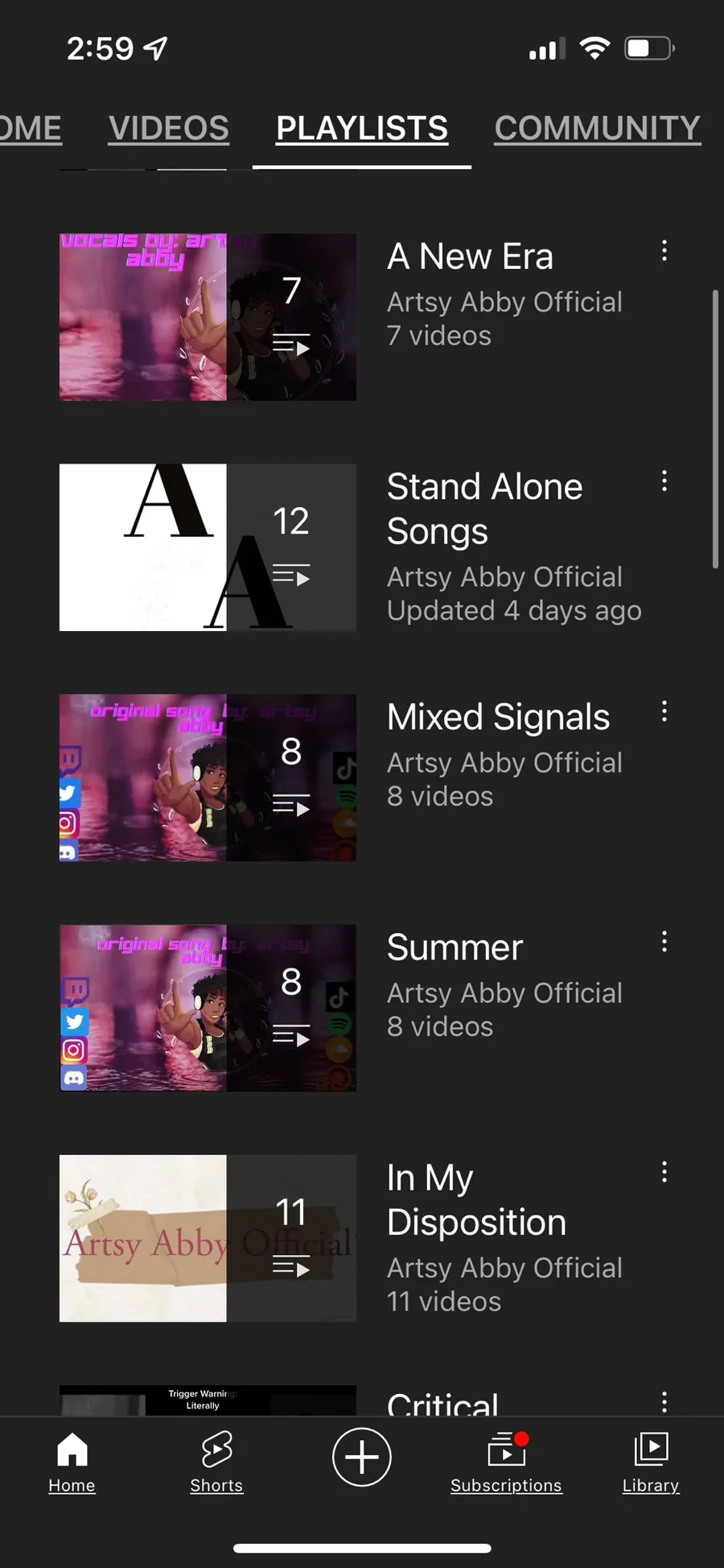Screen dimensions: 724x1568
Task: Open the Shorts icon in bottom bar
Action: tap(216, 1462)
